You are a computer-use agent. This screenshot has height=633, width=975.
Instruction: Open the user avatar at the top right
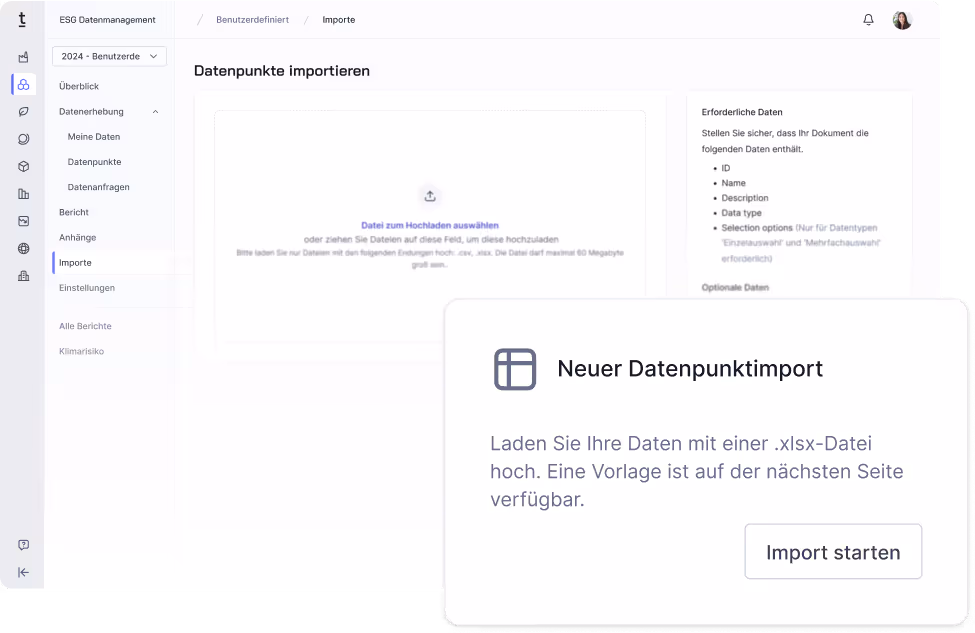click(901, 19)
